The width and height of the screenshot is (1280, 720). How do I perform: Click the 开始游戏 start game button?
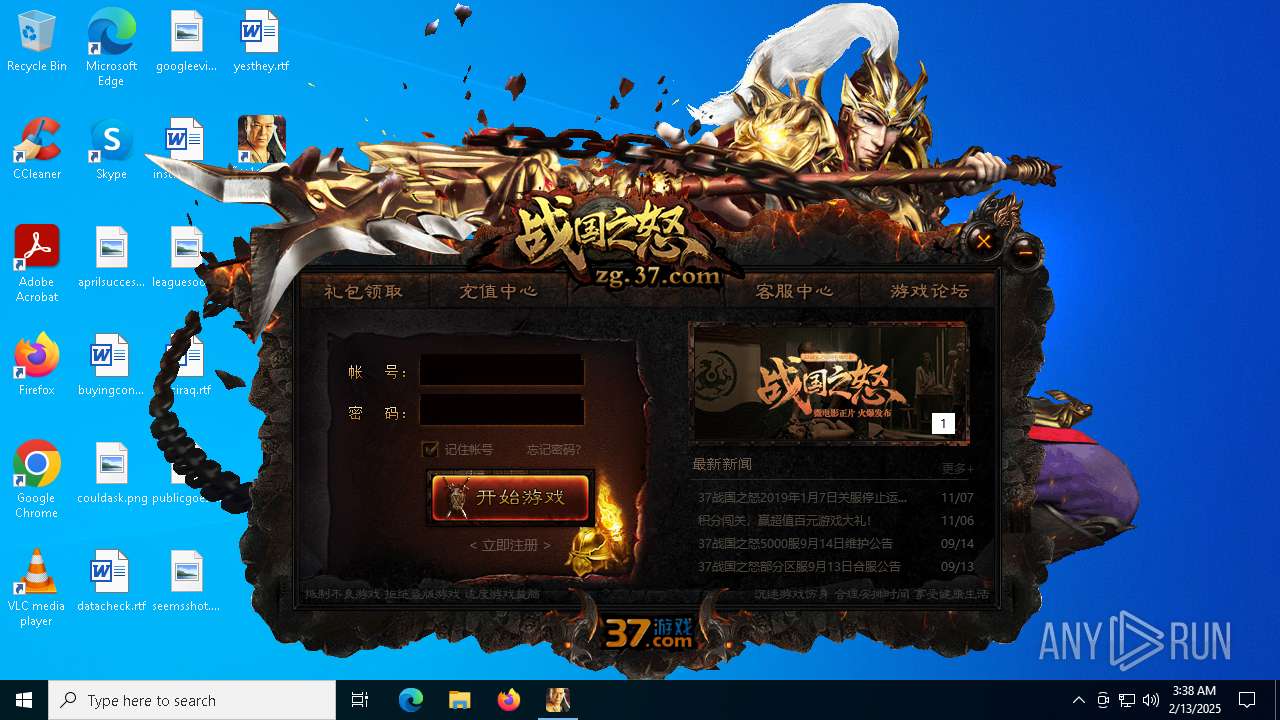511,498
